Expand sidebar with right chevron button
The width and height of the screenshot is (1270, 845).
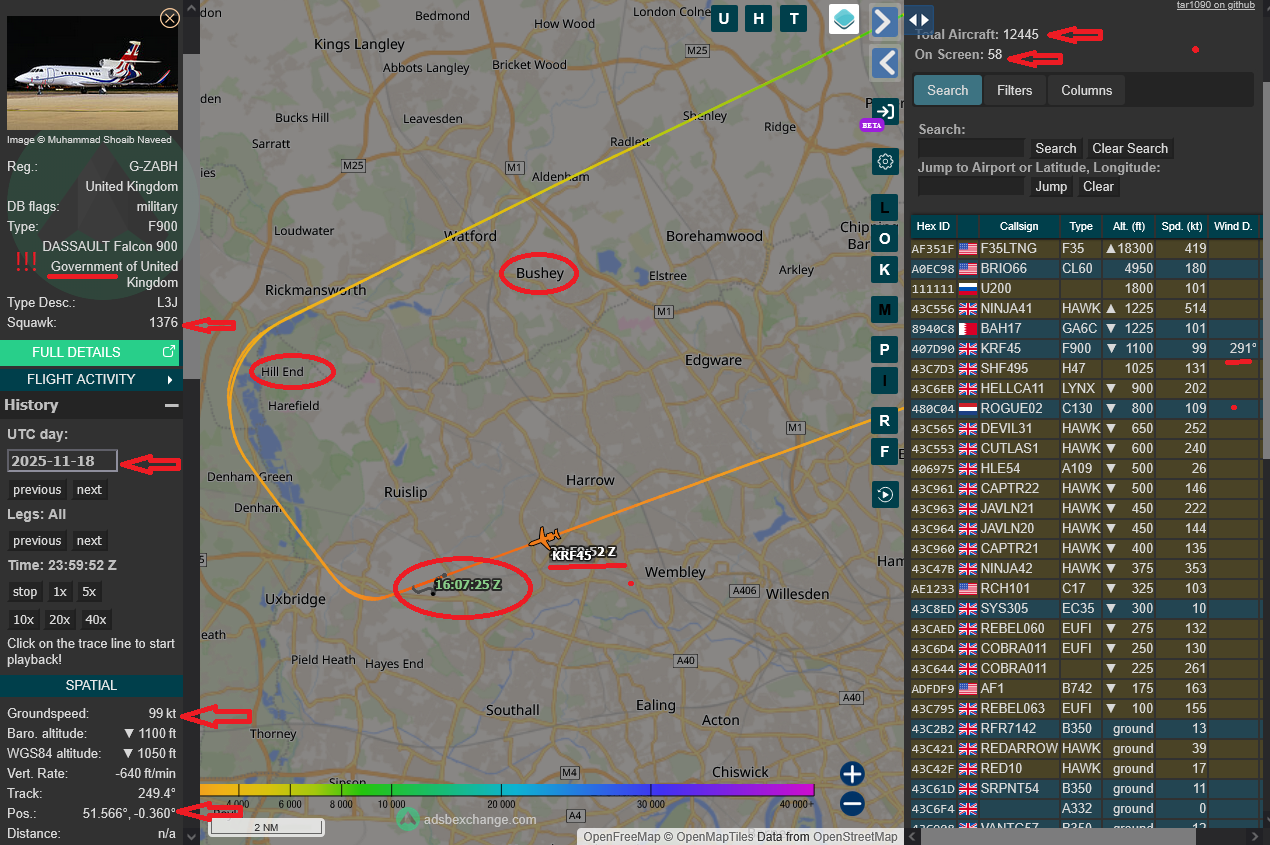(x=883, y=21)
